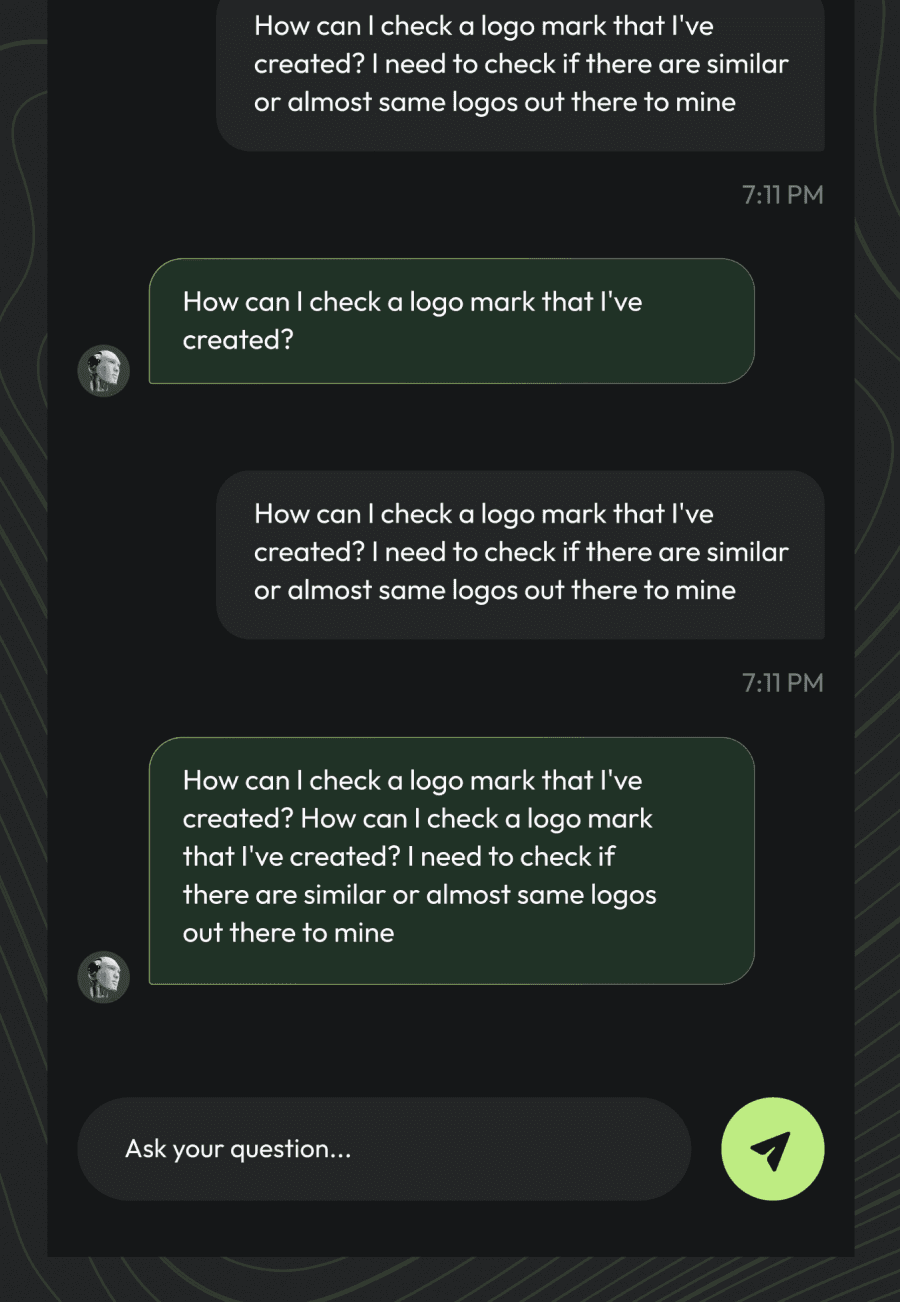Click the first text line of the topmost user message
Image resolution: width=900 pixels, height=1302 pixels.
click(483, 26)
